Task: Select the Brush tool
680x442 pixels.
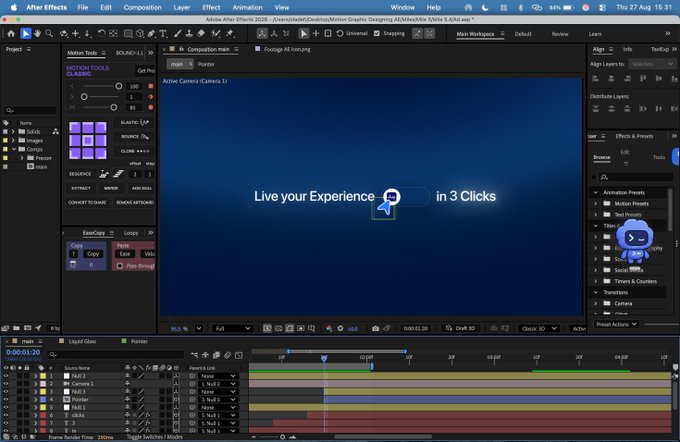Action: 177,33
